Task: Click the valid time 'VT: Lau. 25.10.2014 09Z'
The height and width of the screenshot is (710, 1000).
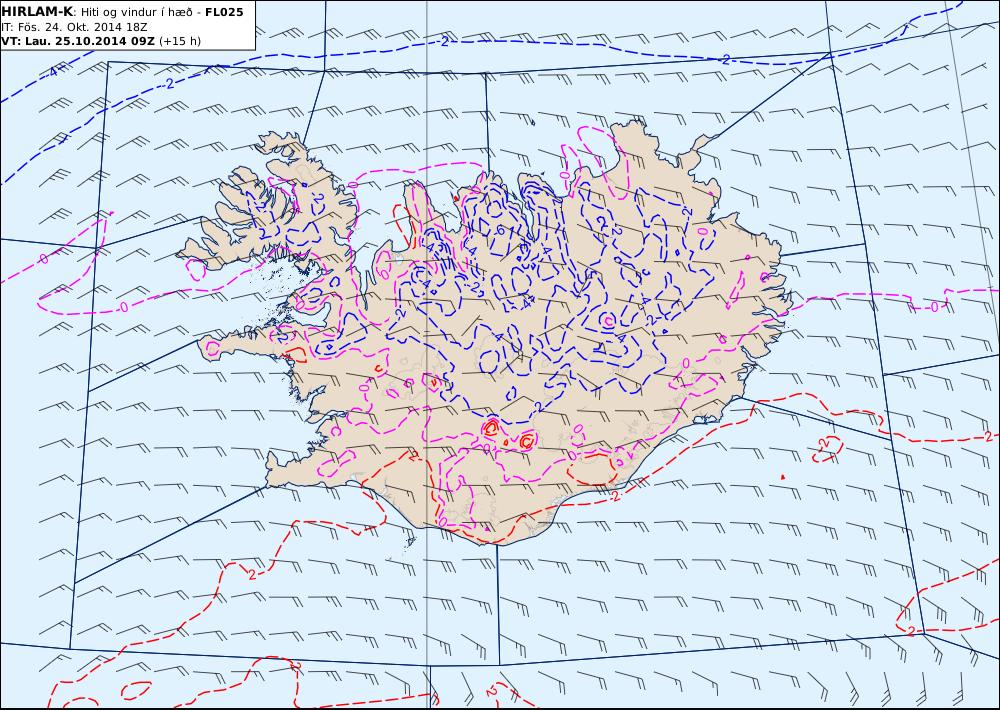Action: click(x=78, y=41)
